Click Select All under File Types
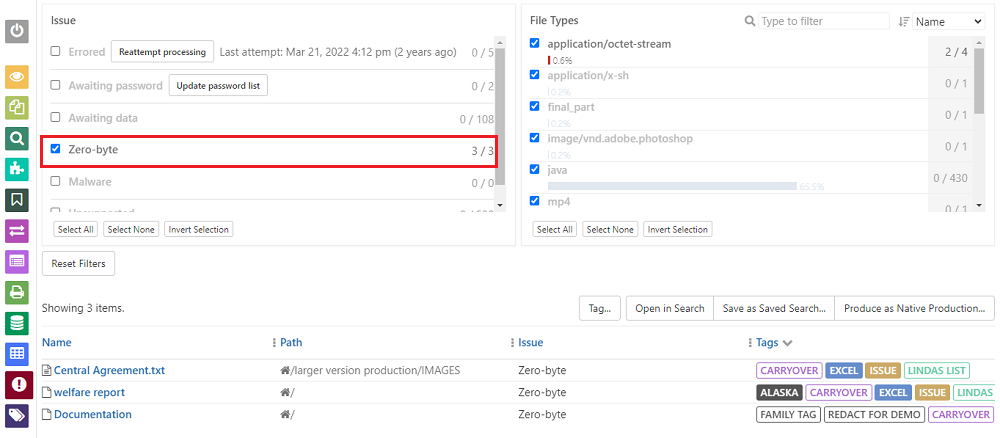1000x438 pixels. [554, 230]
